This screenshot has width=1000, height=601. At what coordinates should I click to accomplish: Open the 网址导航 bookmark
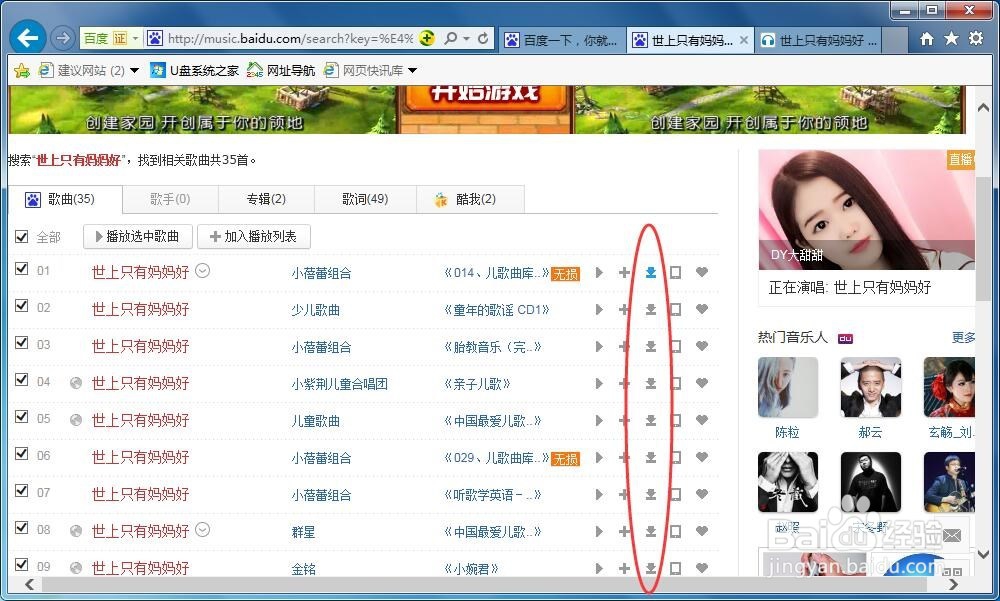click(x=281, y=70)
